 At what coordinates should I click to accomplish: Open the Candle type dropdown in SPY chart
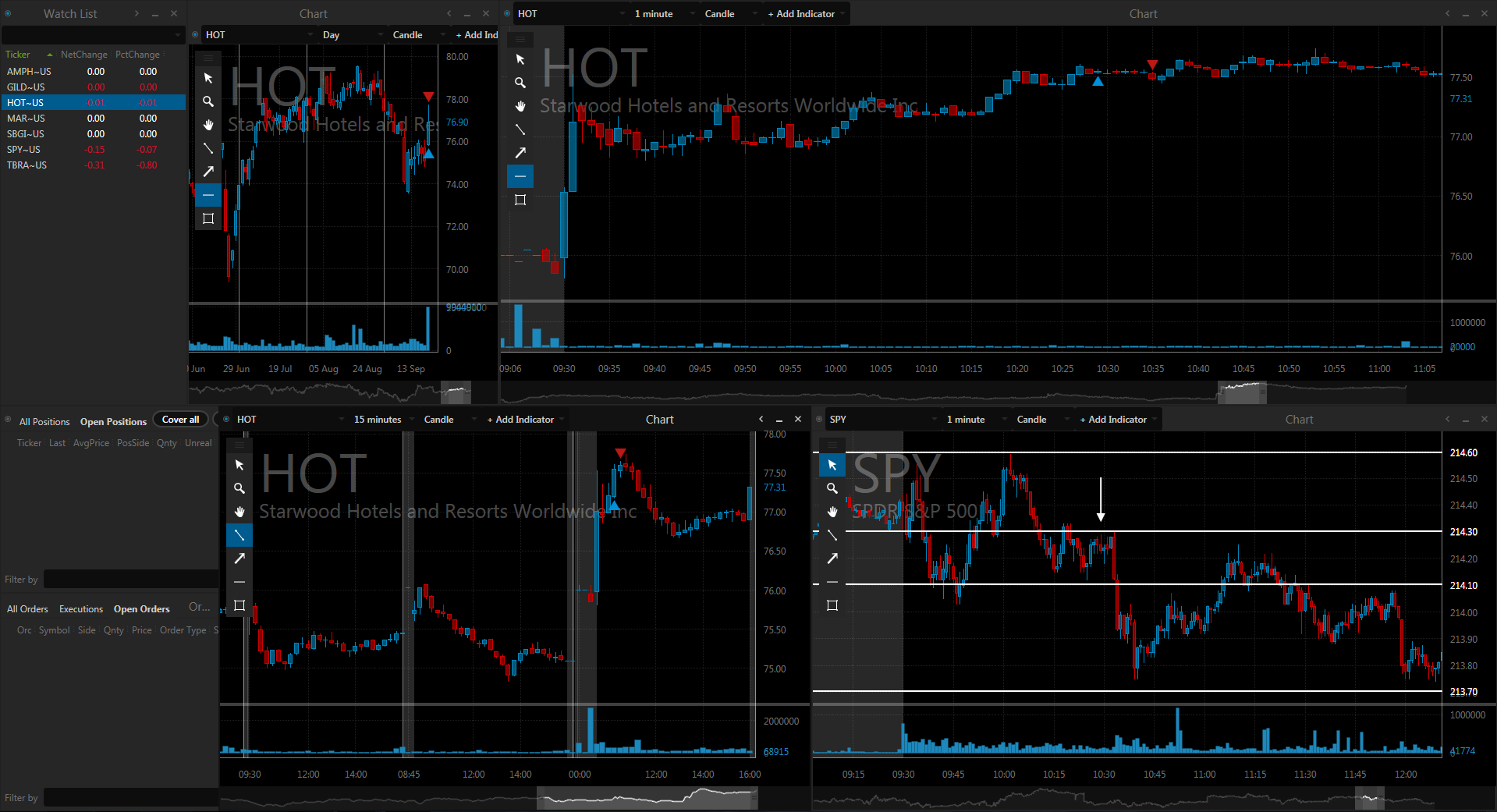pyautogui.click(x=1043, y=420)
